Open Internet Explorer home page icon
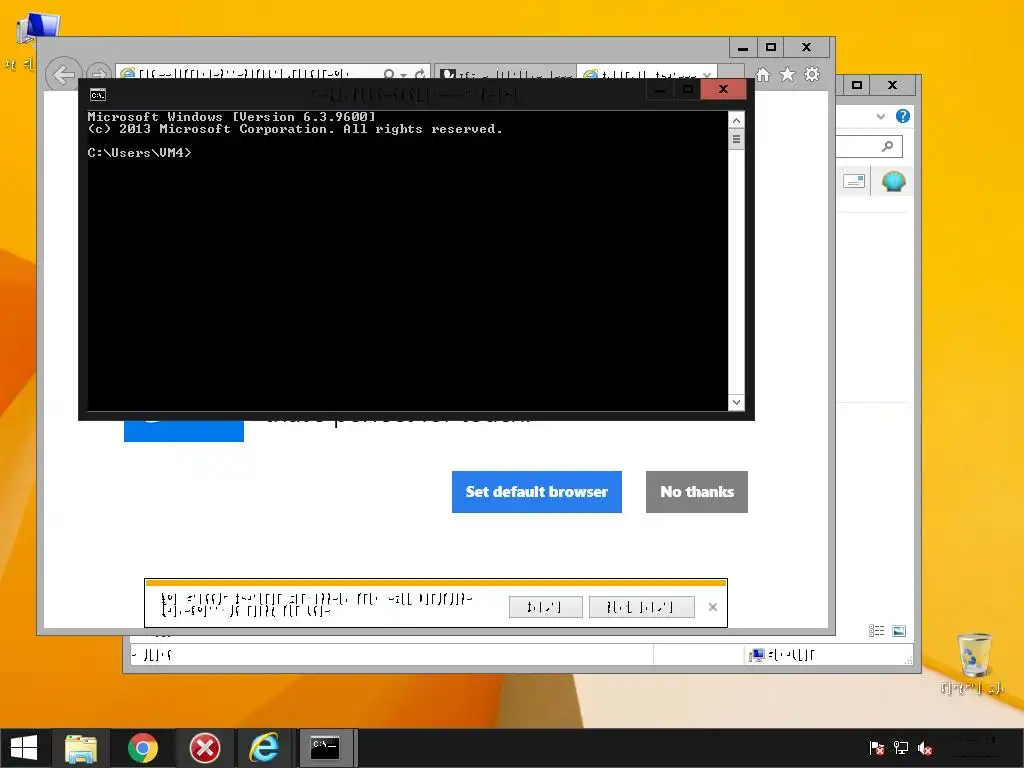 [x=763, y=74]
